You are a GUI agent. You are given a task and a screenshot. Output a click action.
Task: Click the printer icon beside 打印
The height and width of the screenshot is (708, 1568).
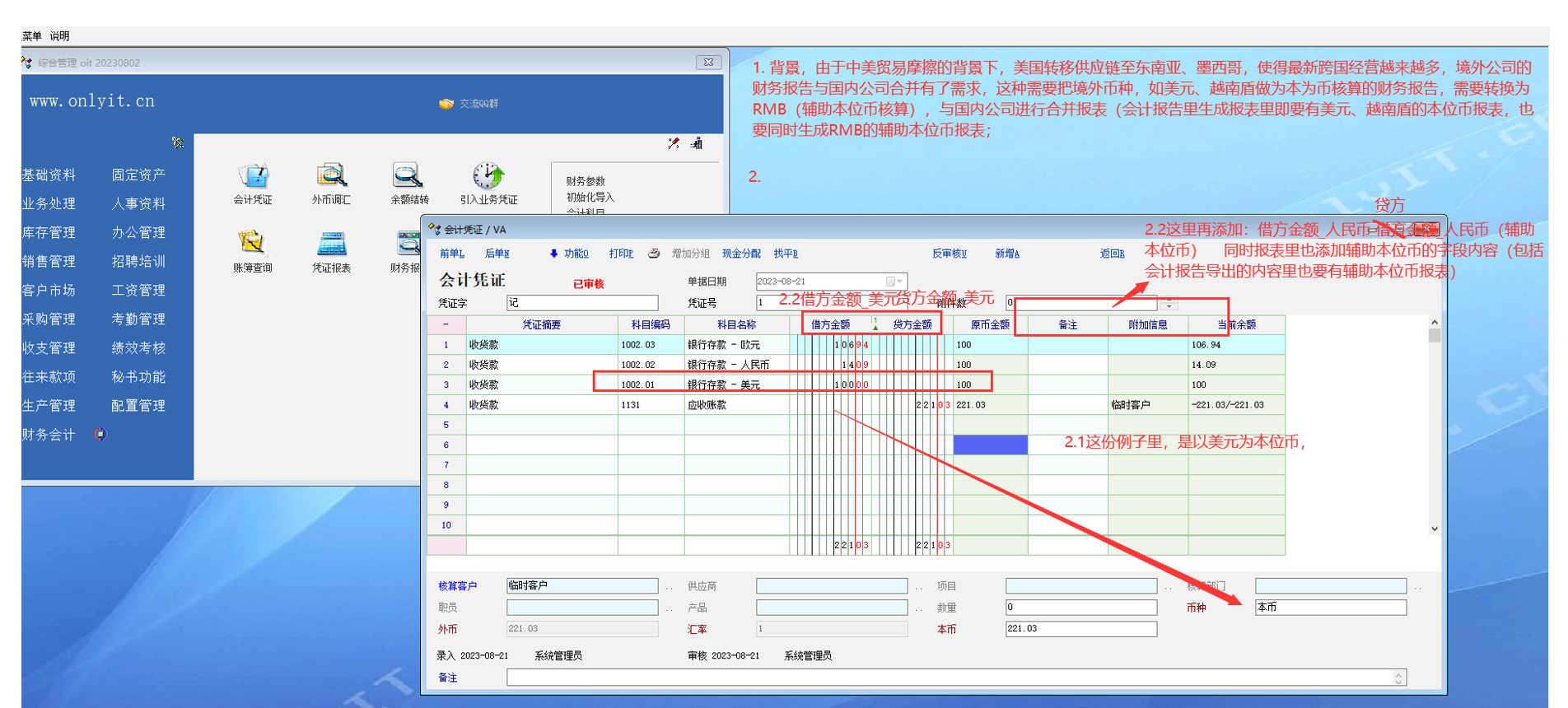(x=654, y=254)
